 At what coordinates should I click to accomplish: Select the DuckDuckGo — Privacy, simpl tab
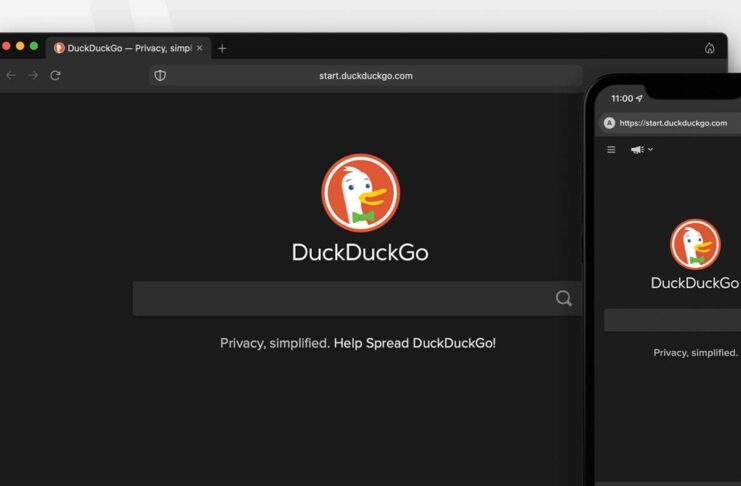pos(129,48)
